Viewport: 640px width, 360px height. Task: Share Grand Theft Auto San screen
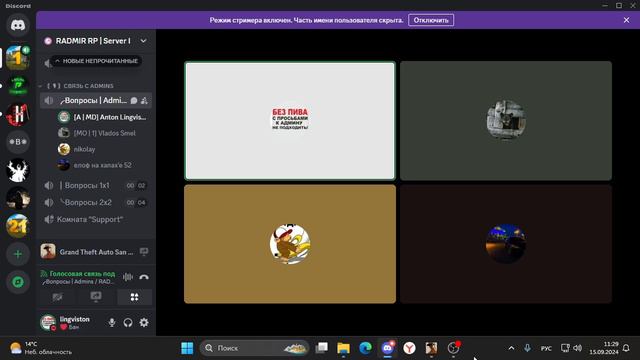[x=144, y=252]
